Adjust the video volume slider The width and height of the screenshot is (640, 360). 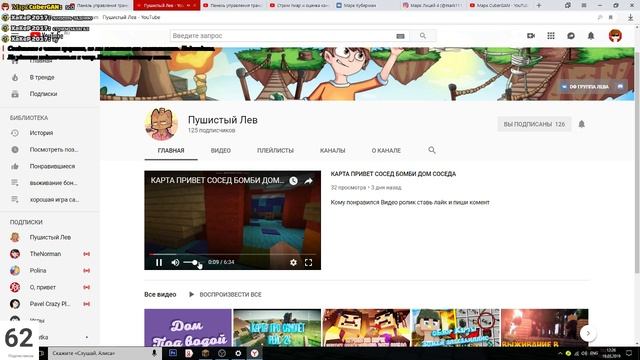pyautogui.click(x=191, y=262)
